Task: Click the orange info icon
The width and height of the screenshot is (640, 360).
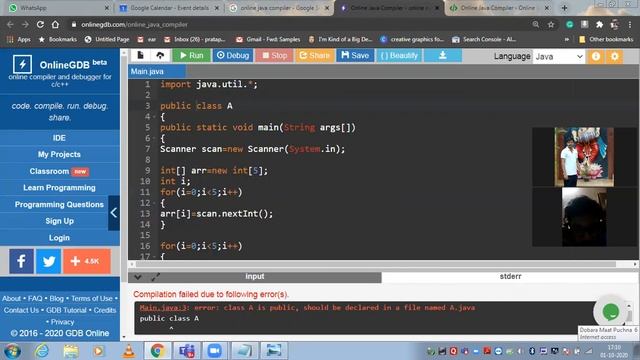Action: click(596, 56)
